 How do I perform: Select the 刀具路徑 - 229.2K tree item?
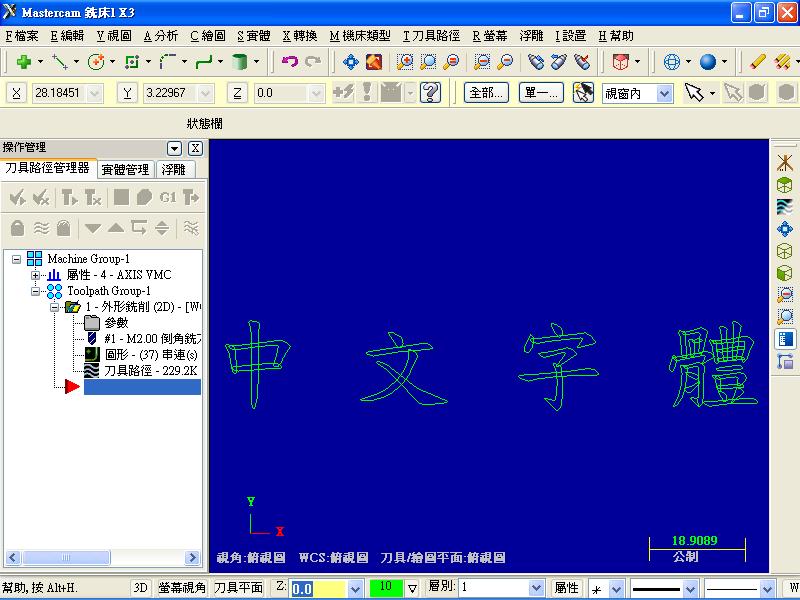[151, 371]
